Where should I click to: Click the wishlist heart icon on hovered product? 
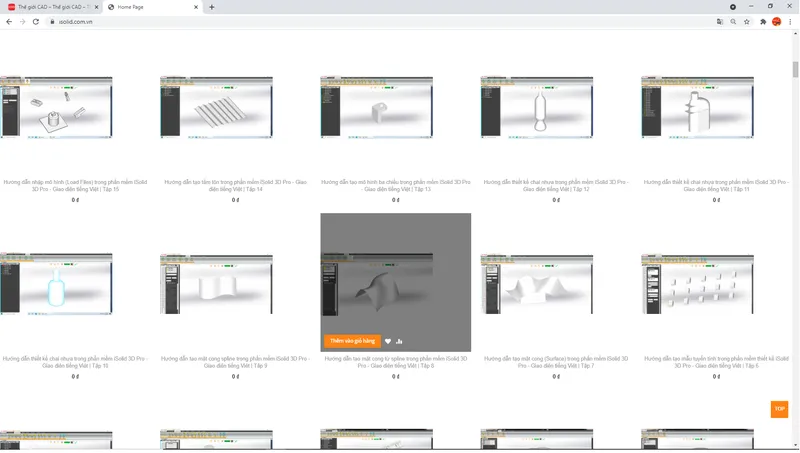[x=388, y=341]
